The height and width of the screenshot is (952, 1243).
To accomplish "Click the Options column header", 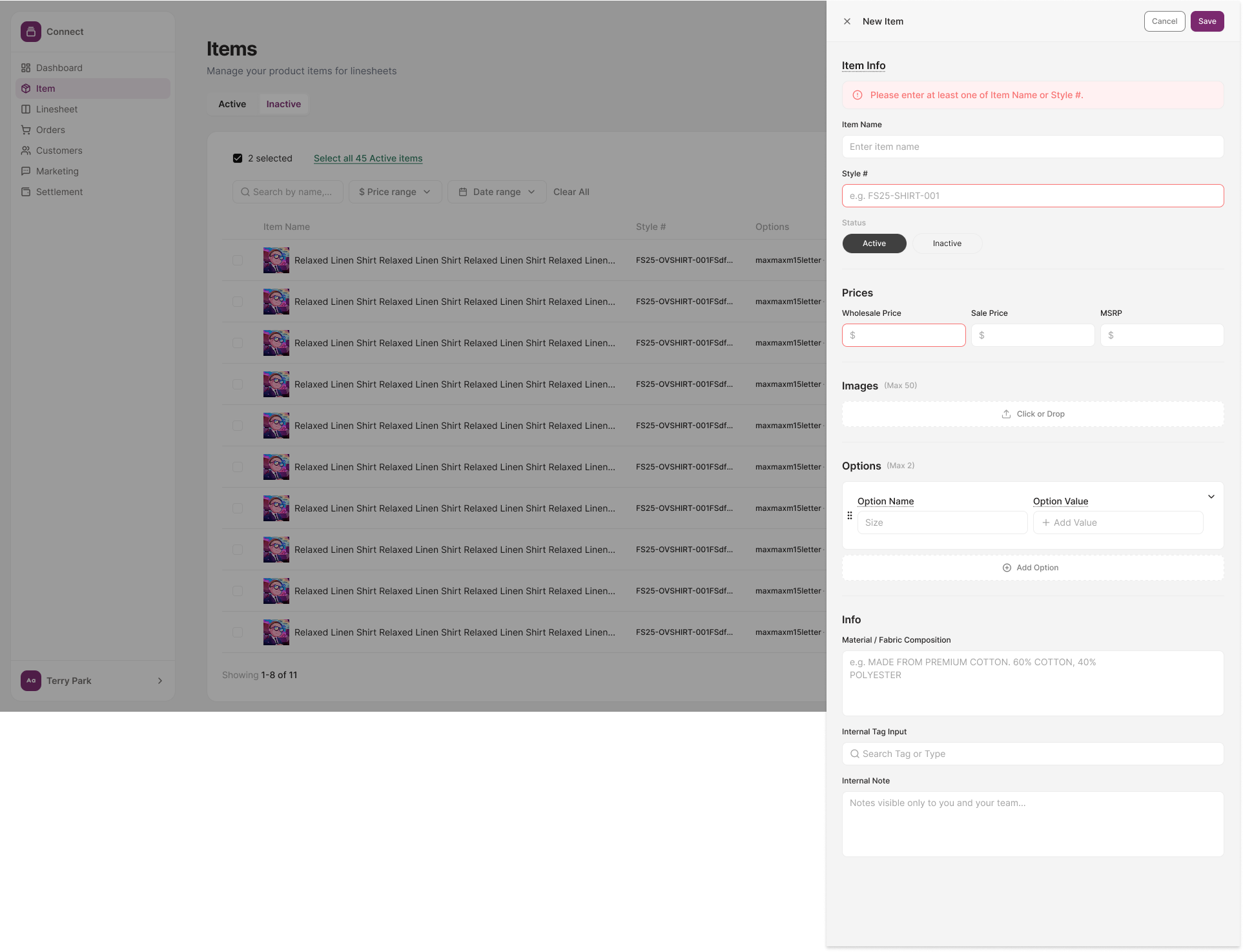I will [x=772, y=227].
